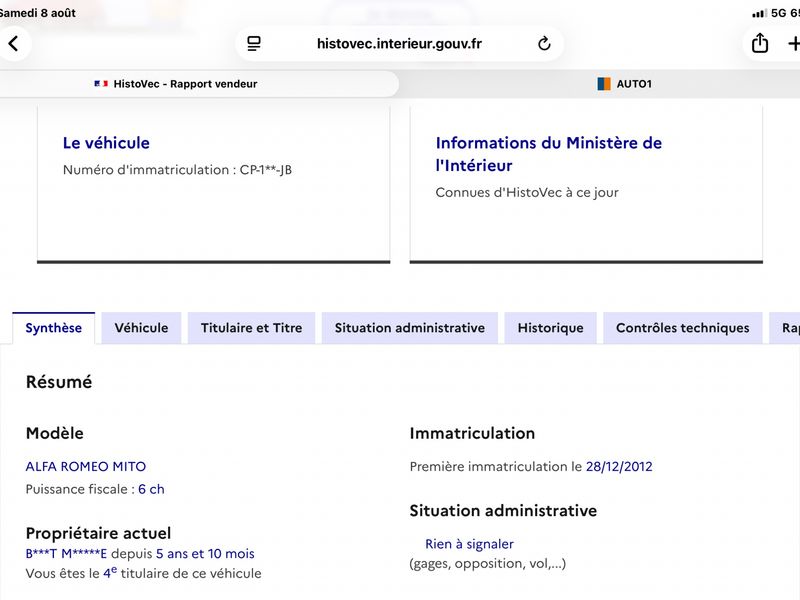Click the 4e titulaire de ce véhicule line
The width and height of the screenshot is (800, 600).
(143, 573)
